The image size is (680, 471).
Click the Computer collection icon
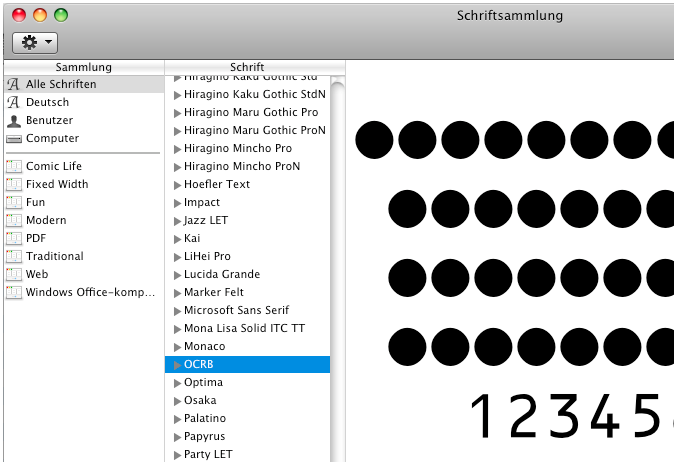pyautogui.click(x=14, y=139)
